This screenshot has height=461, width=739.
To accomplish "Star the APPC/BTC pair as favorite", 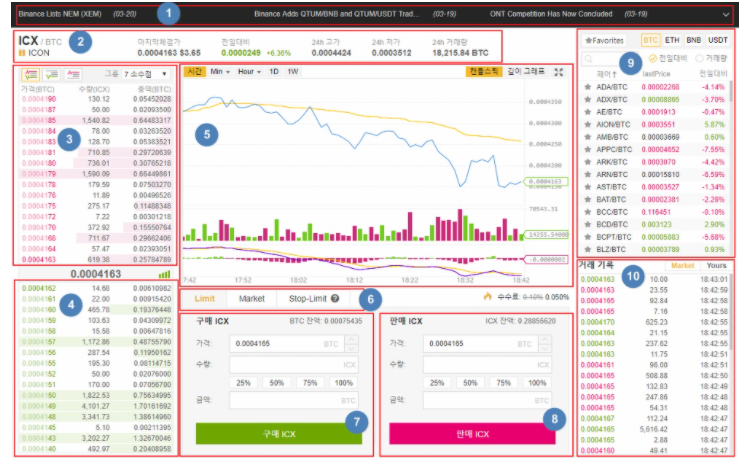I will 588,149.
